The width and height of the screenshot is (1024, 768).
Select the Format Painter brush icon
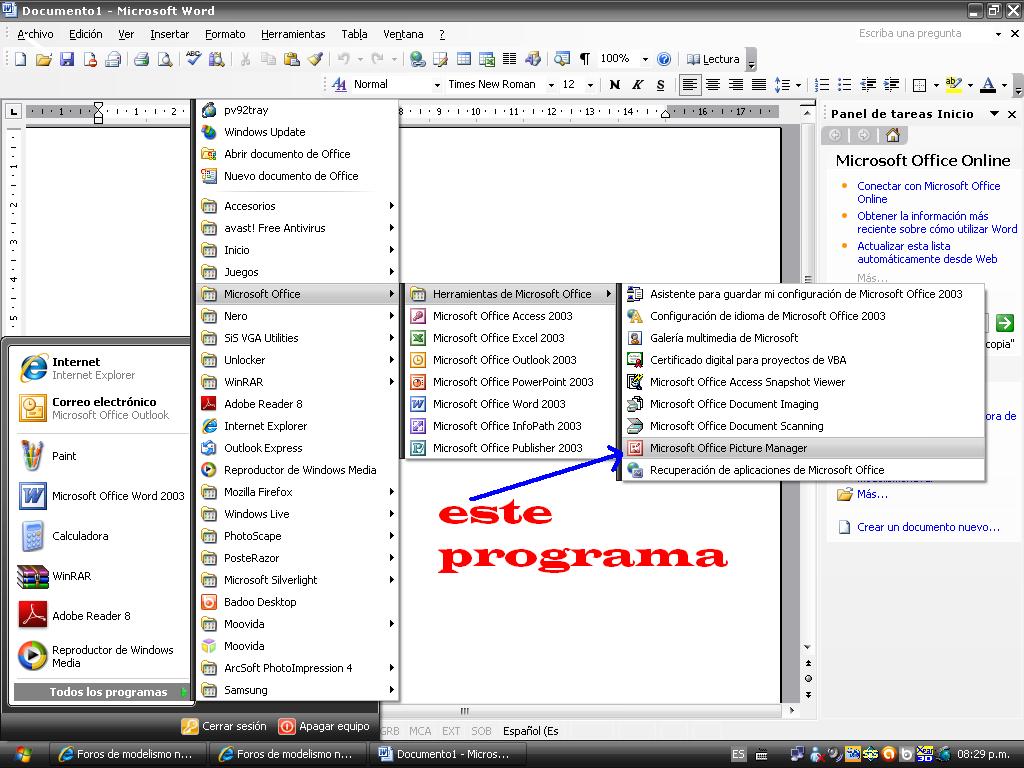tap(315, 59)
